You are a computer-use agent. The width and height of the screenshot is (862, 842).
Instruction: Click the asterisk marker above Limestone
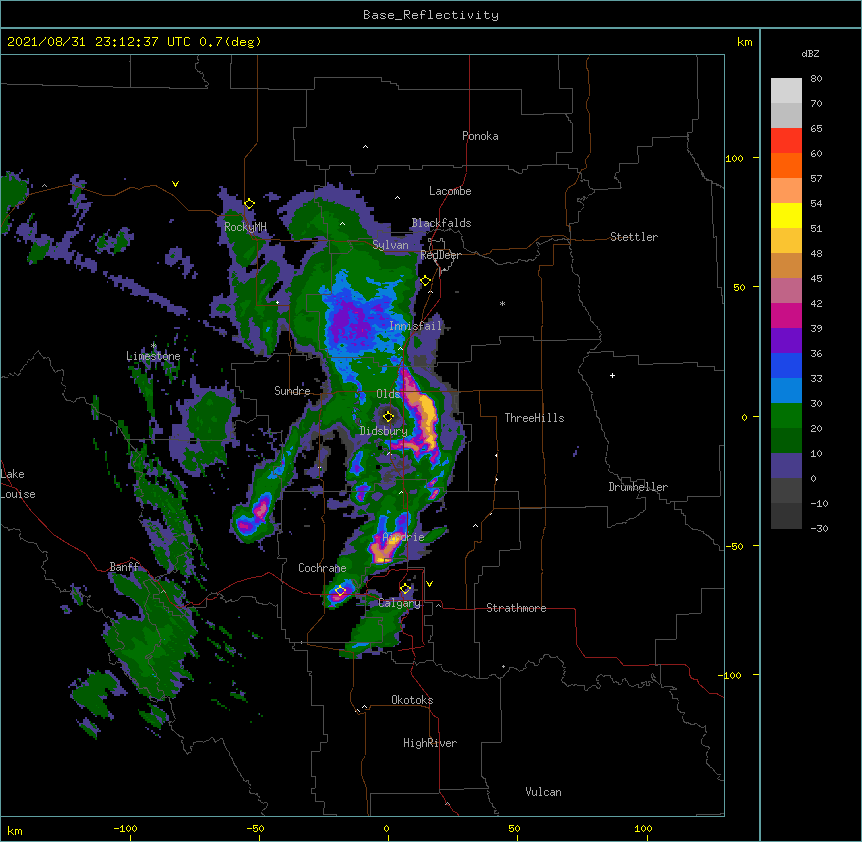click(x=153, y=346)
